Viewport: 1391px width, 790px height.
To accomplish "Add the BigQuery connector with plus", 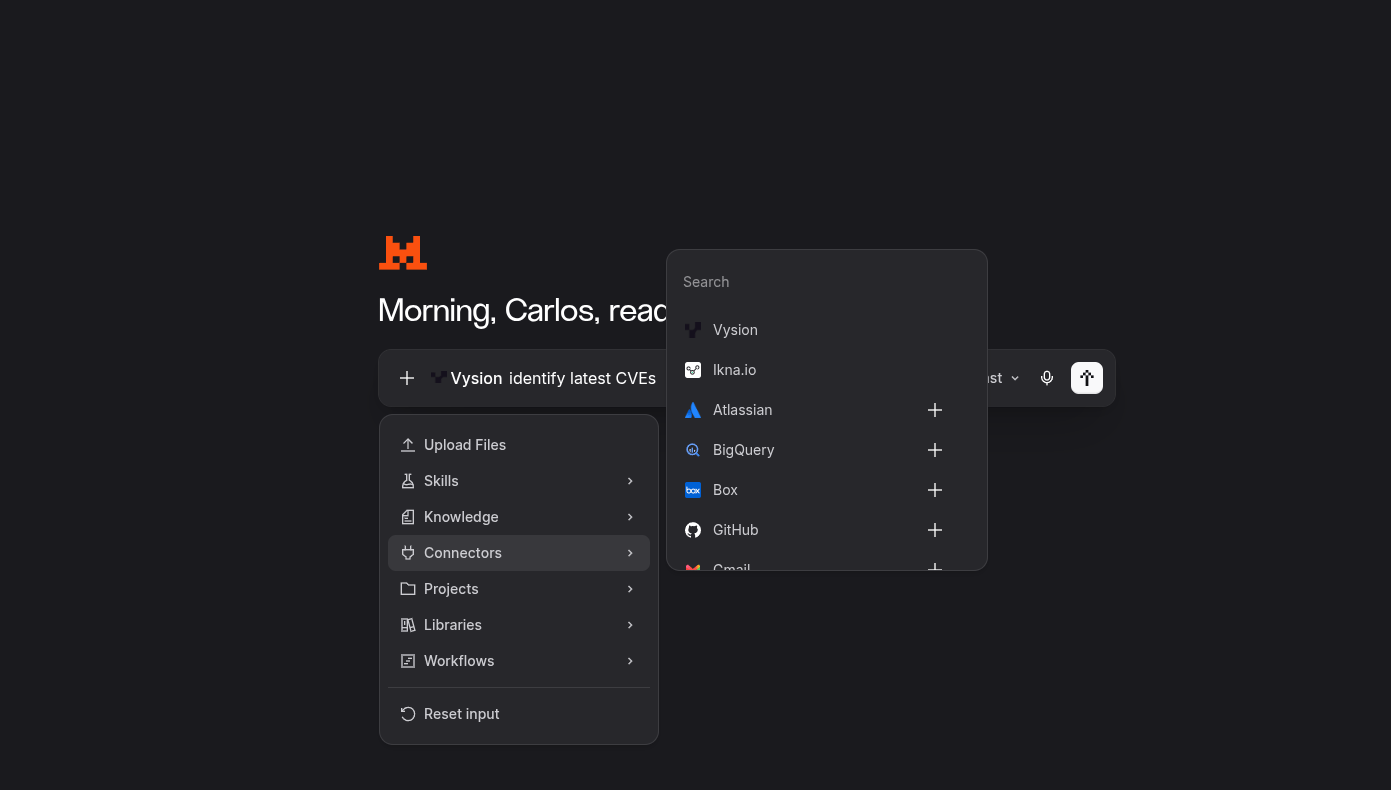I will pos(935,450).
